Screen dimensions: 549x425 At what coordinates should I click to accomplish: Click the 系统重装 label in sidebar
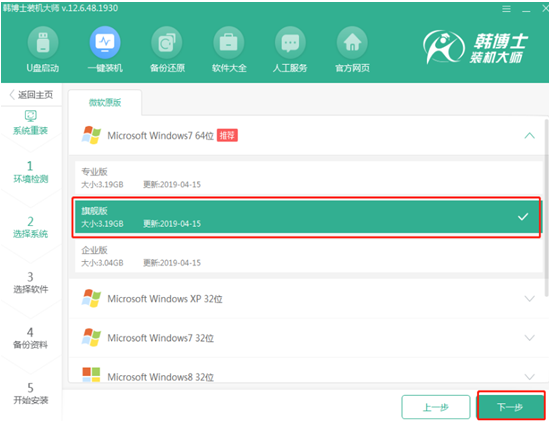click(30, 131)
